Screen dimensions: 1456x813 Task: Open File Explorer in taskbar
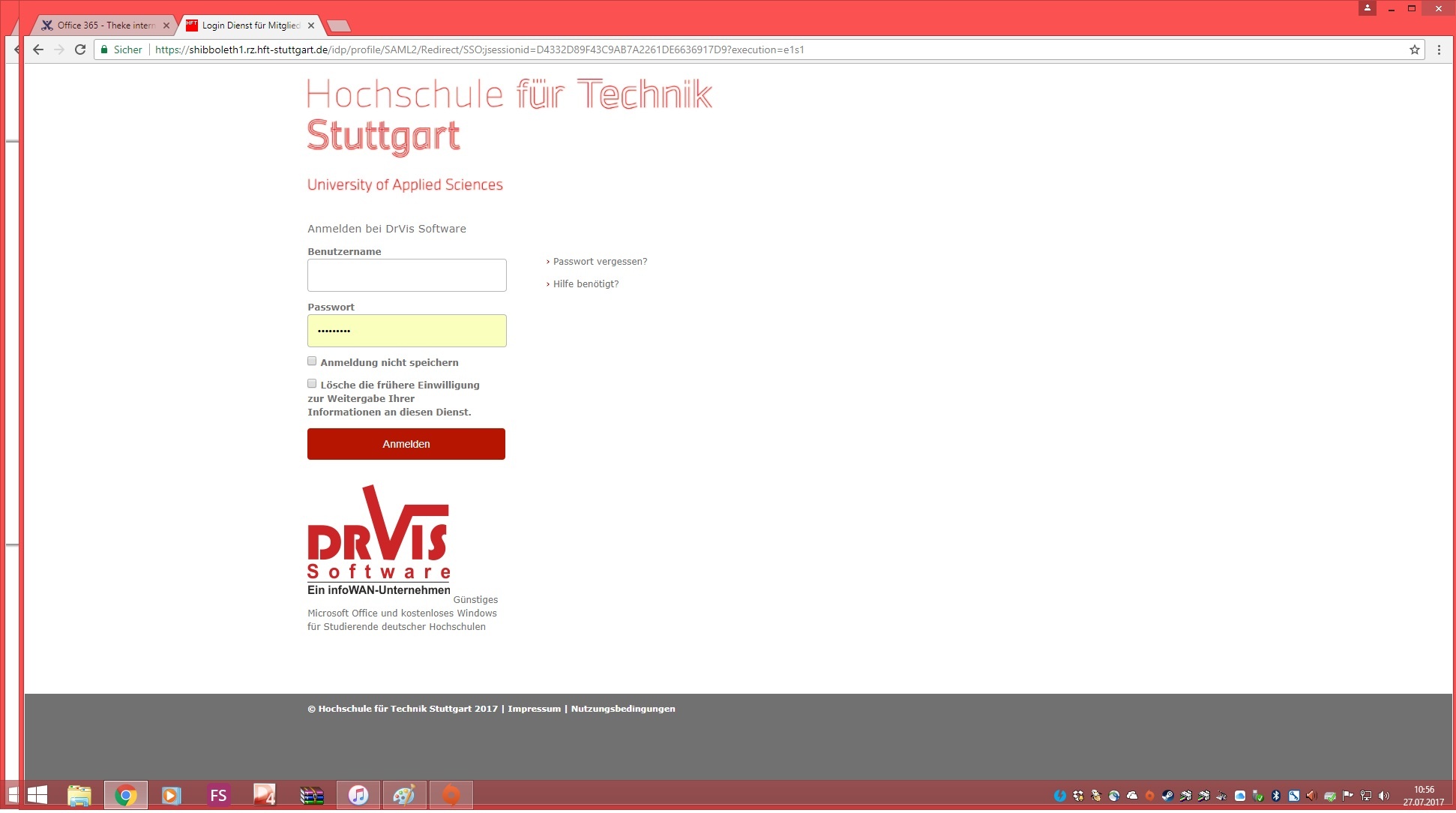[79, 795]
